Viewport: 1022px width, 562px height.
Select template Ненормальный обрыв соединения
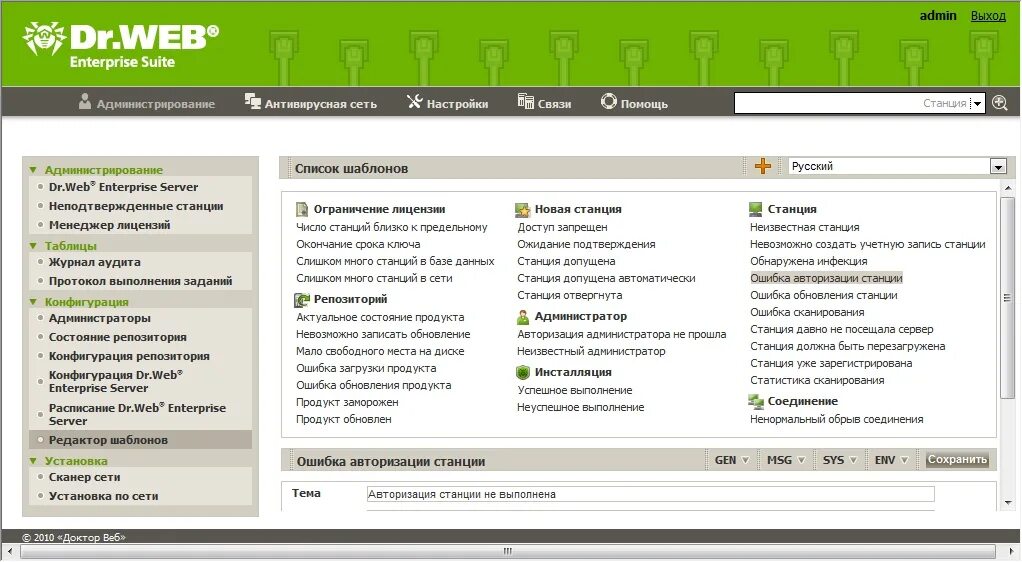pos(836,419)
